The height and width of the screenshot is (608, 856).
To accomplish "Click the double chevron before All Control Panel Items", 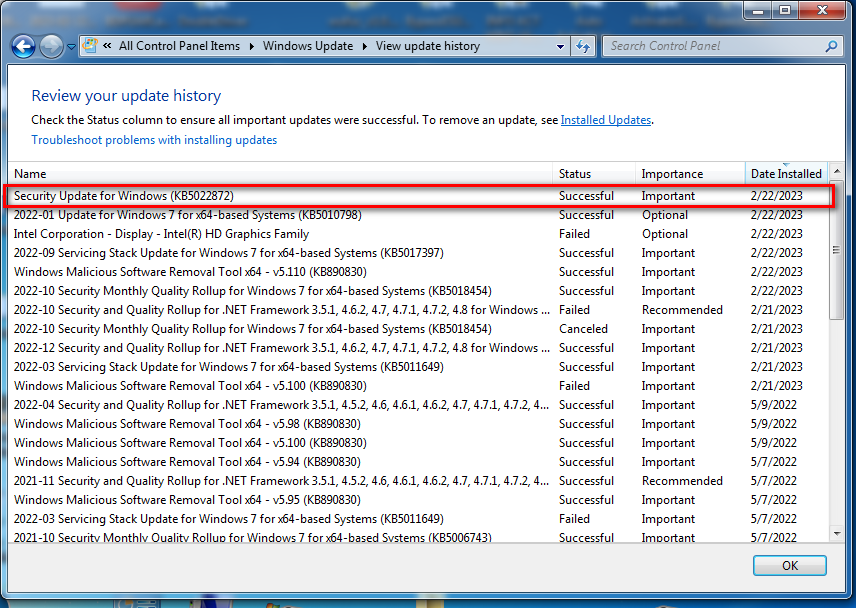I will 108,46.
